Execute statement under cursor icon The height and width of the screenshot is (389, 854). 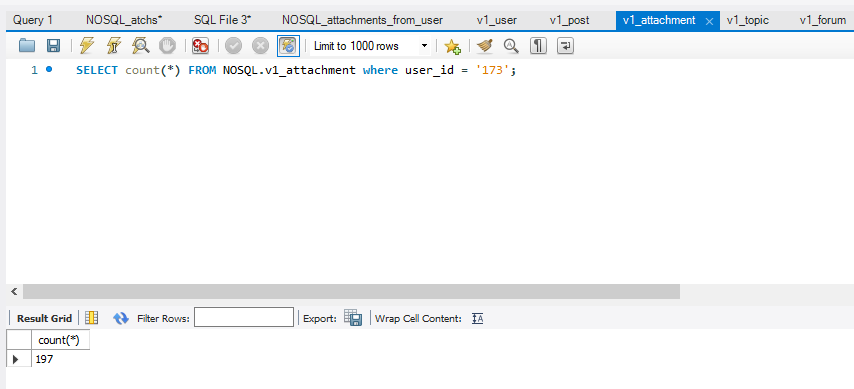(x=114, y=46)
